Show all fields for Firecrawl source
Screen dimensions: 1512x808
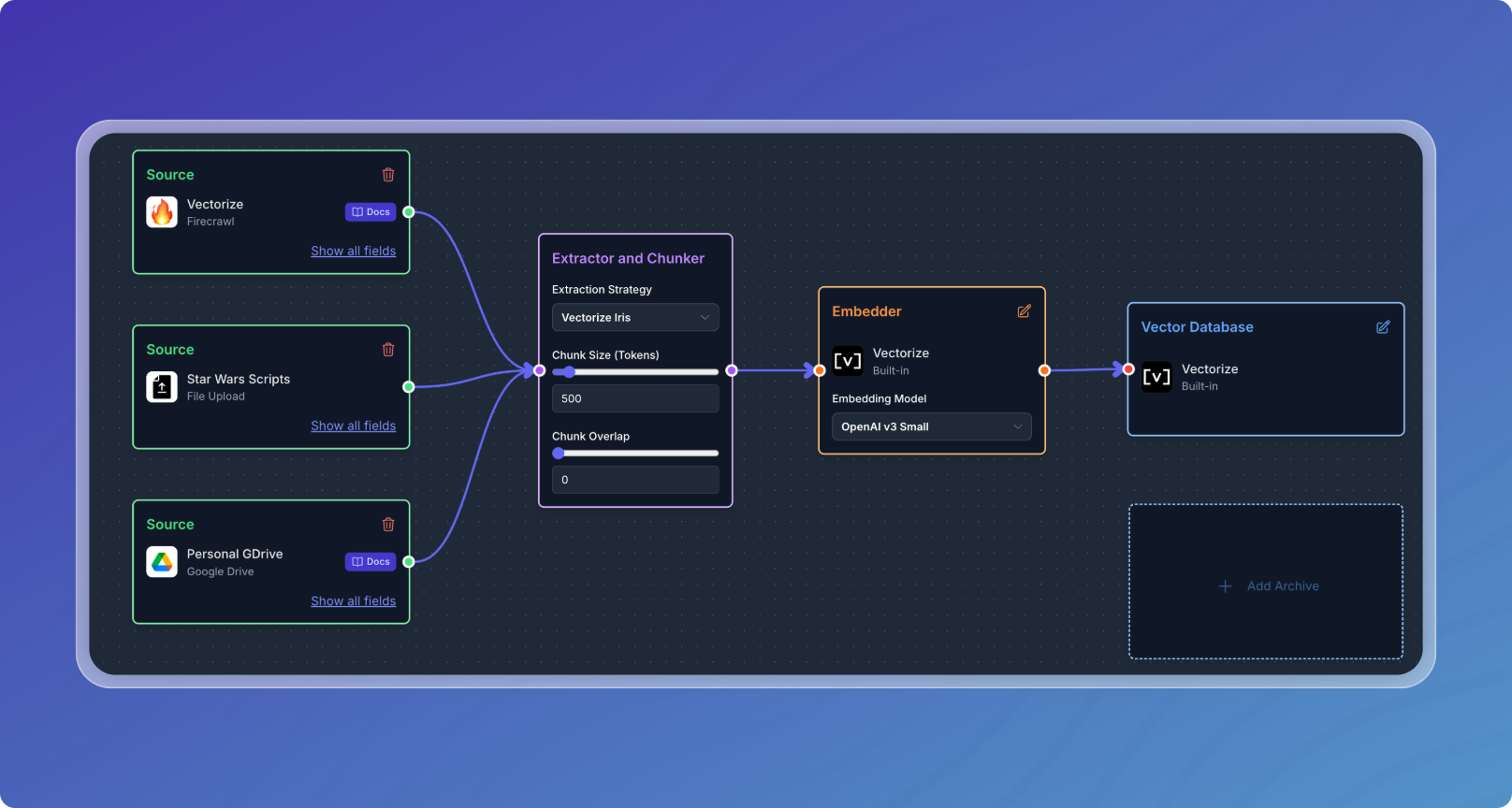(x=354, y=252)
